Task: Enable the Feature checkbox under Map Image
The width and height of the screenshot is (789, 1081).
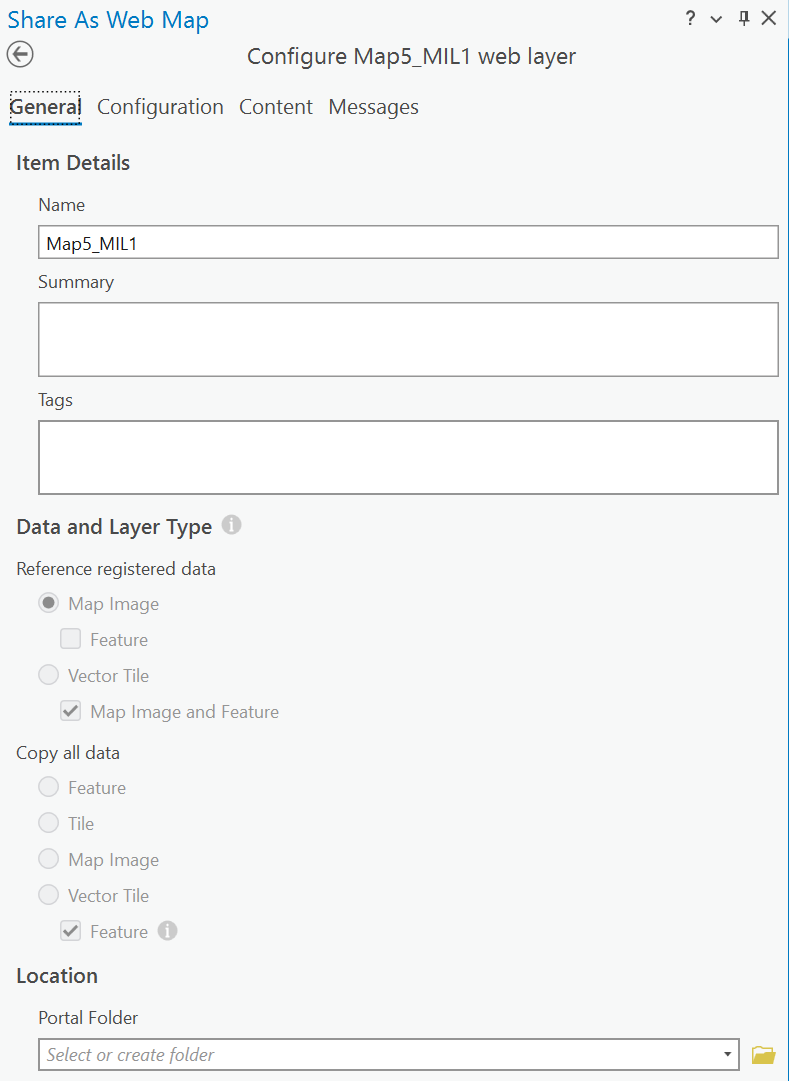Action: point(70,639)
